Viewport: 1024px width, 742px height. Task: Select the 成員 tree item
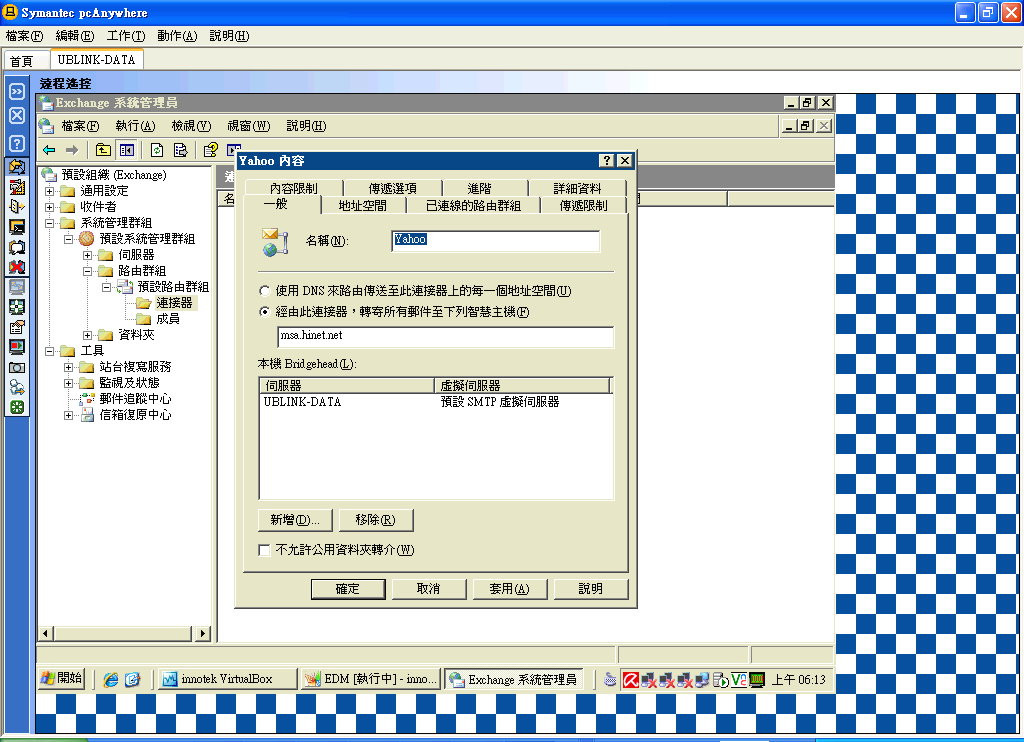point(168,319)
